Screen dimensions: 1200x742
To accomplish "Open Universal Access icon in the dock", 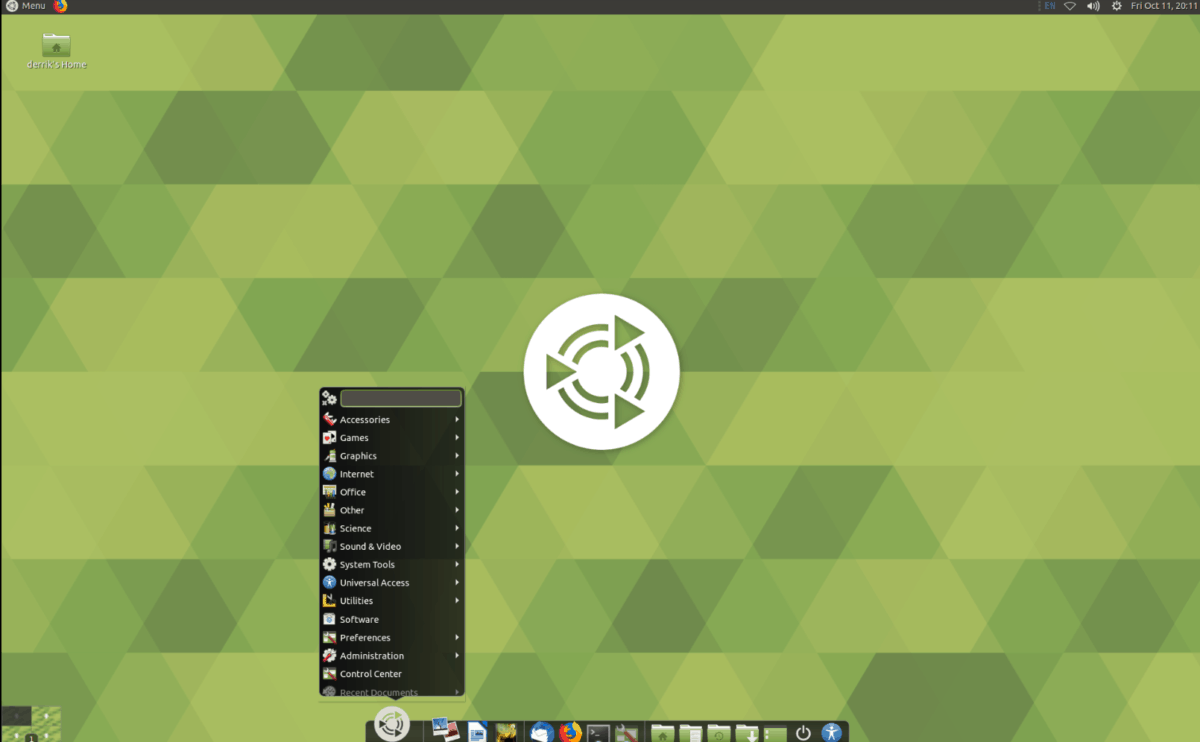I will (x=832, y=732).
